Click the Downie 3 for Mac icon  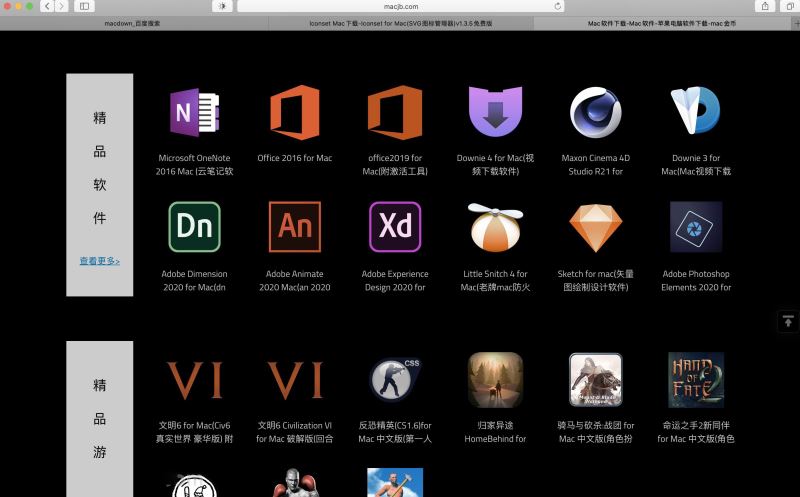(x=695, y=111)
